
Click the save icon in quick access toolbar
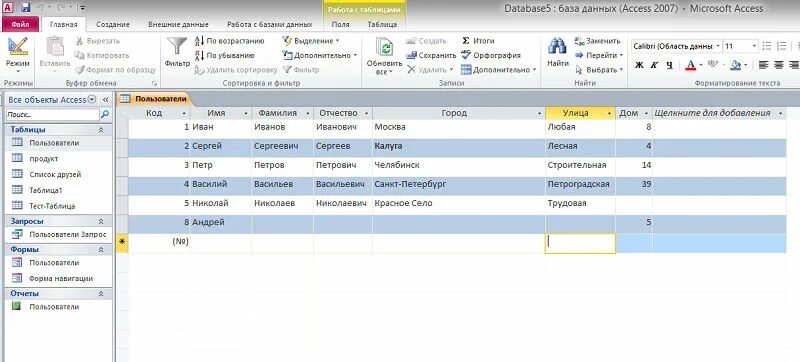pyautogui.click(x=26, y=8)
